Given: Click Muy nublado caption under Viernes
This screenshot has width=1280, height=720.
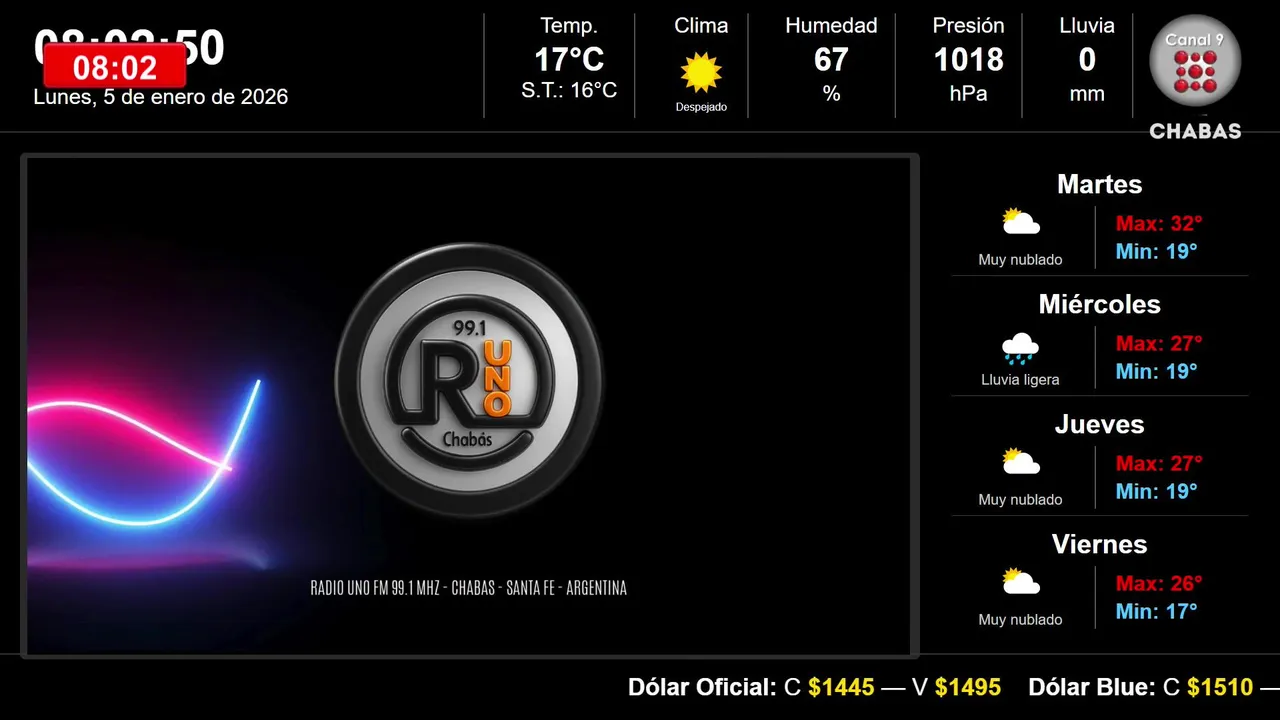Looking at the screenshot, I should coord(1021,620).
